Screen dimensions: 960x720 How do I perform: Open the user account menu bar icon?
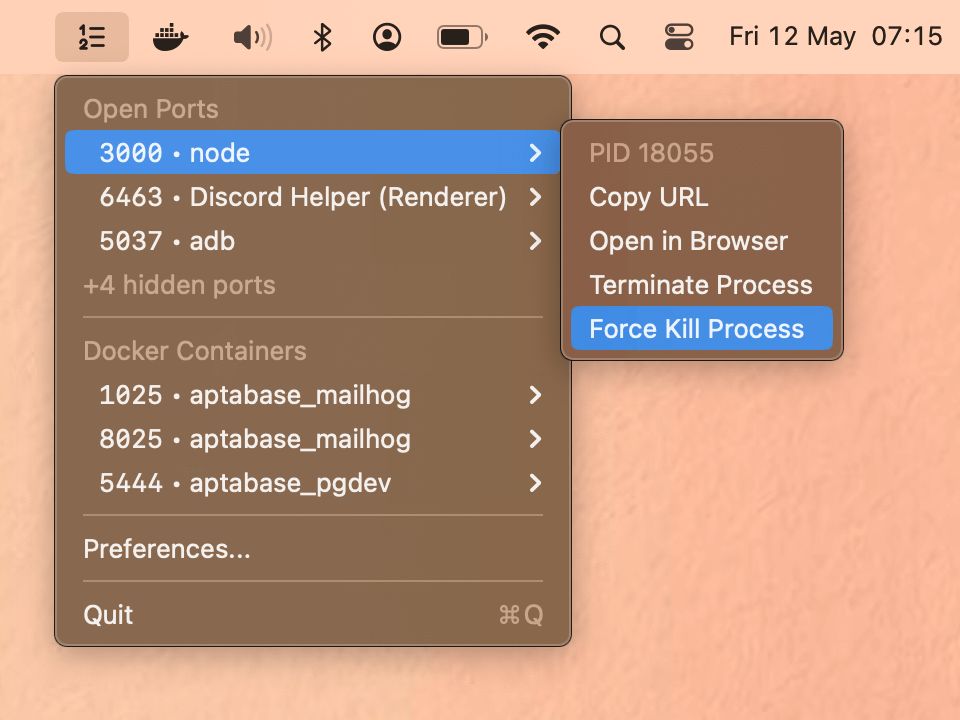pyautogui.click(x=387, y=36)
